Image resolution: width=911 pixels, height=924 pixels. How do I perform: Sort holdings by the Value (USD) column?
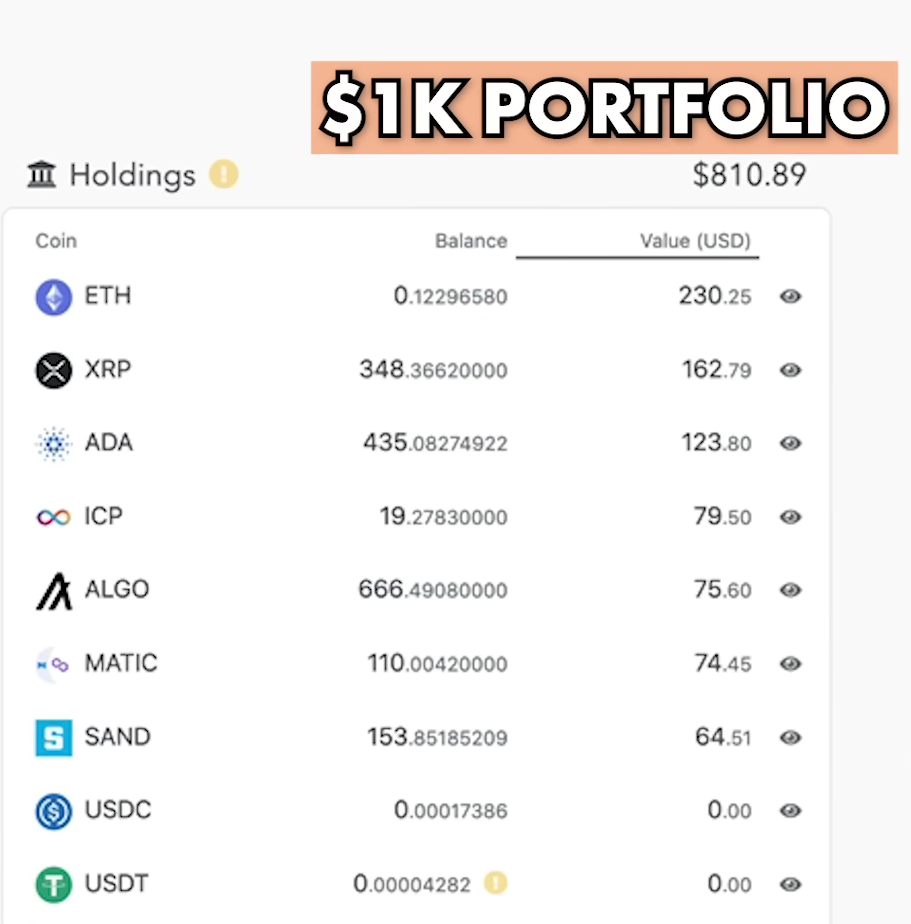(x=695, y=241)
